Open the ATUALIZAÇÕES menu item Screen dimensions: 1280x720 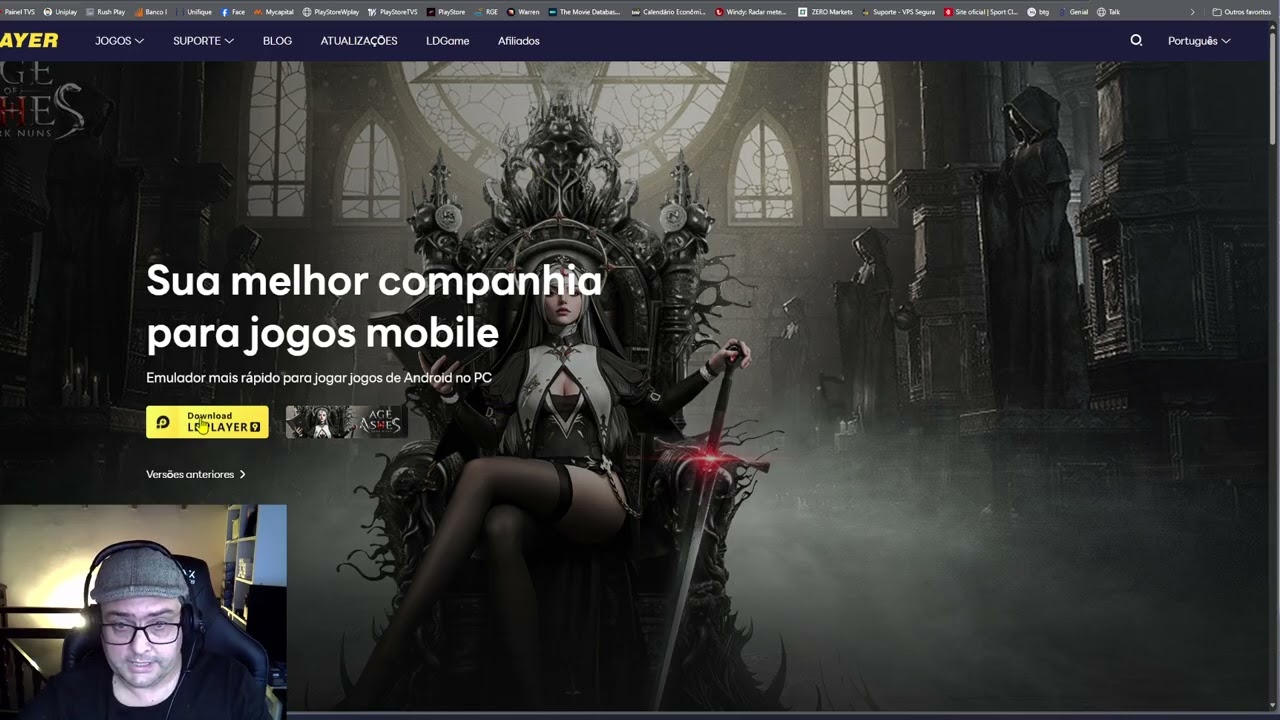(359, 41)
